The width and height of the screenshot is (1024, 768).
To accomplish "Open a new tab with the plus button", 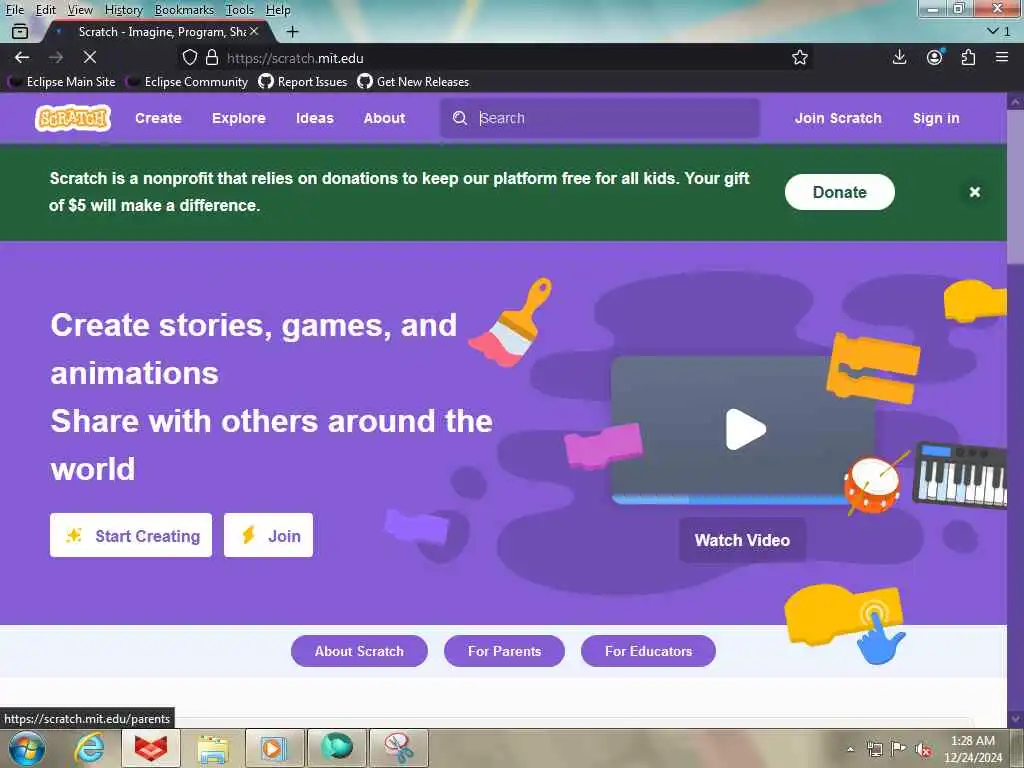I will point(293,31).
